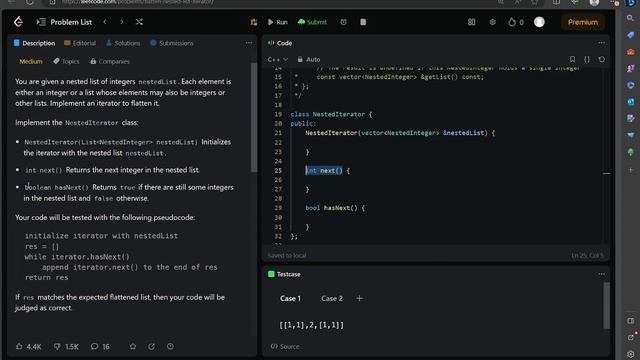Open browser sidebar settings gear
The image size is (640, 360).
click(x=631, y=354)
